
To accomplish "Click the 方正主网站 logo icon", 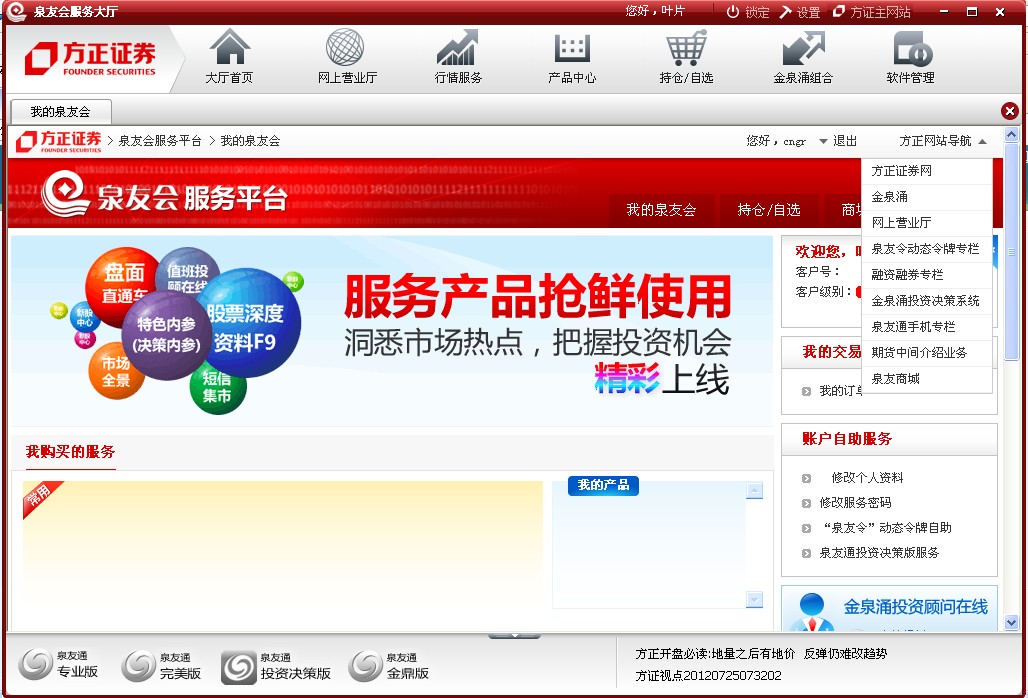I will coord(839,12).
